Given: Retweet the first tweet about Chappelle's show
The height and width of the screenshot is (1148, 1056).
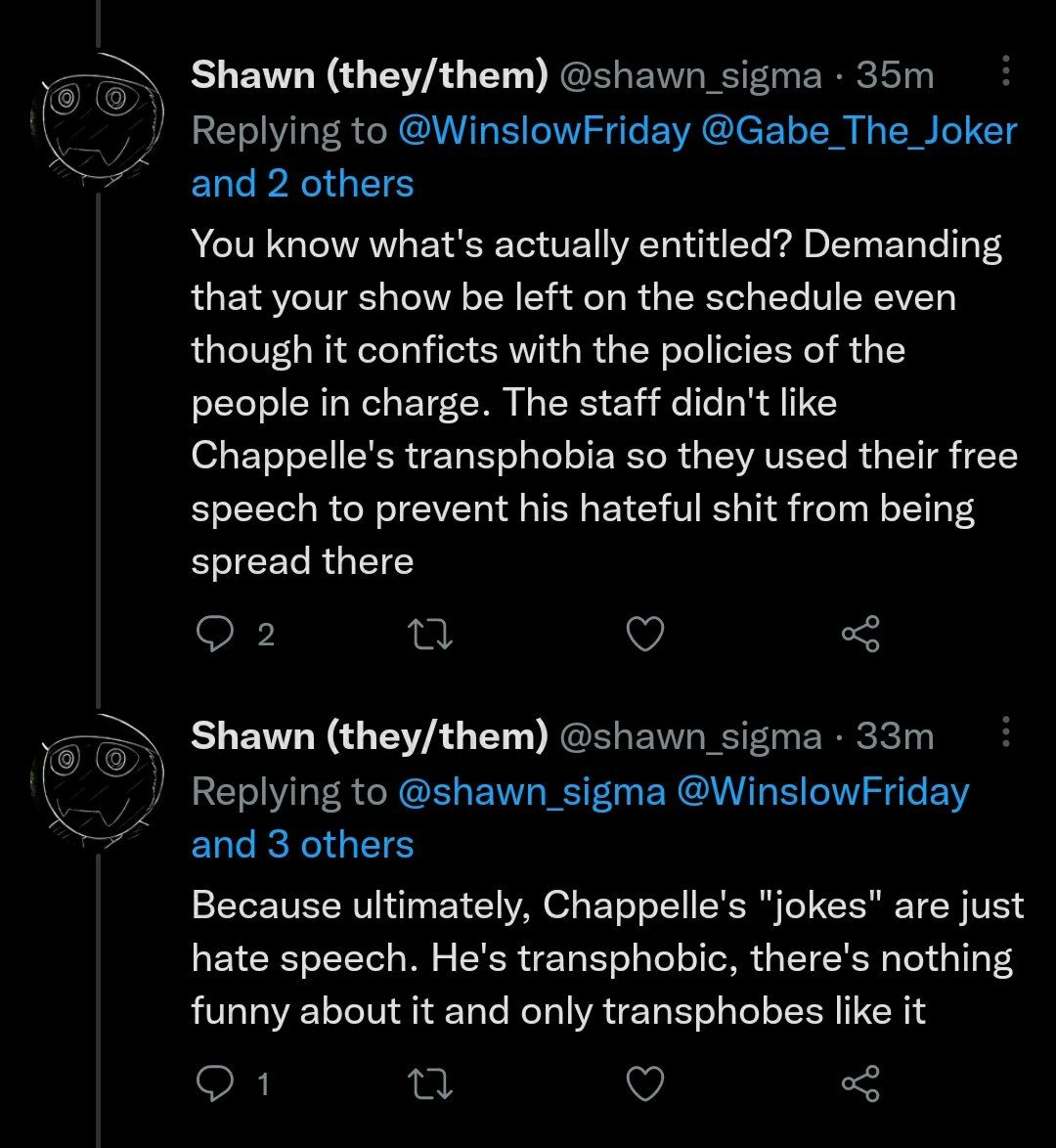Looking at the screenshot, I should coord(431,636).
